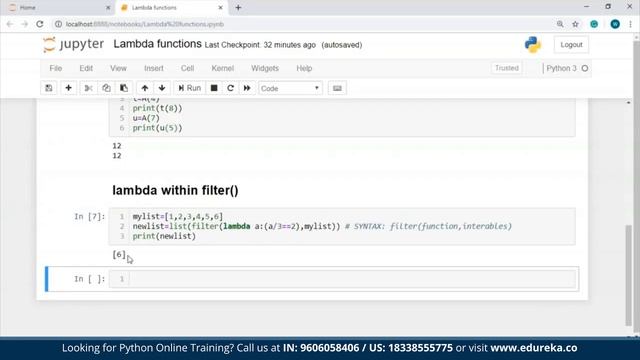Click the Logout button

[571, 44]
